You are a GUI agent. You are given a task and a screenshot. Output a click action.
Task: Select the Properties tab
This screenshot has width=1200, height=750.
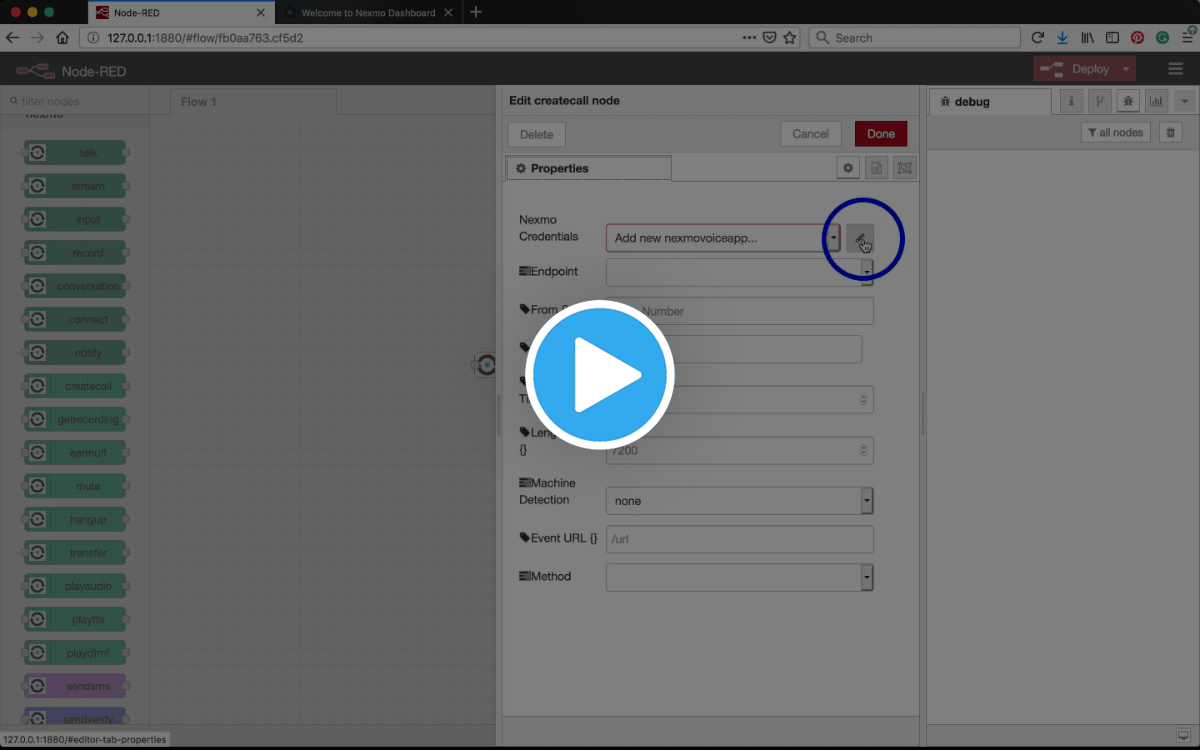[589, 168]
